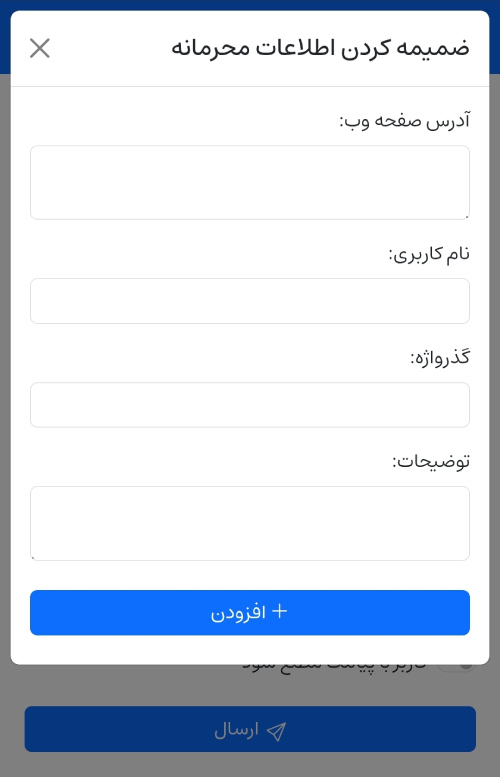
Task: Focus the نام کاربری input field
Action: 250,301
